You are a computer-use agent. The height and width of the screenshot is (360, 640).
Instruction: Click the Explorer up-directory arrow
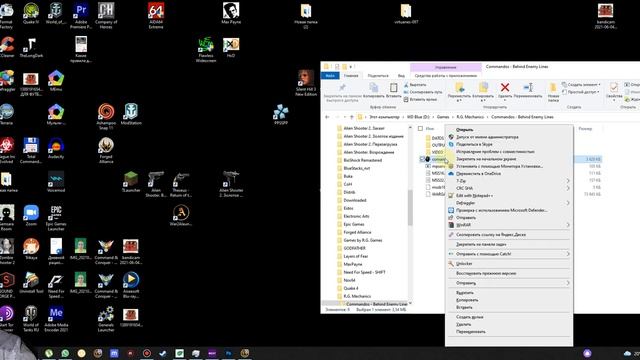click(351, 117)
